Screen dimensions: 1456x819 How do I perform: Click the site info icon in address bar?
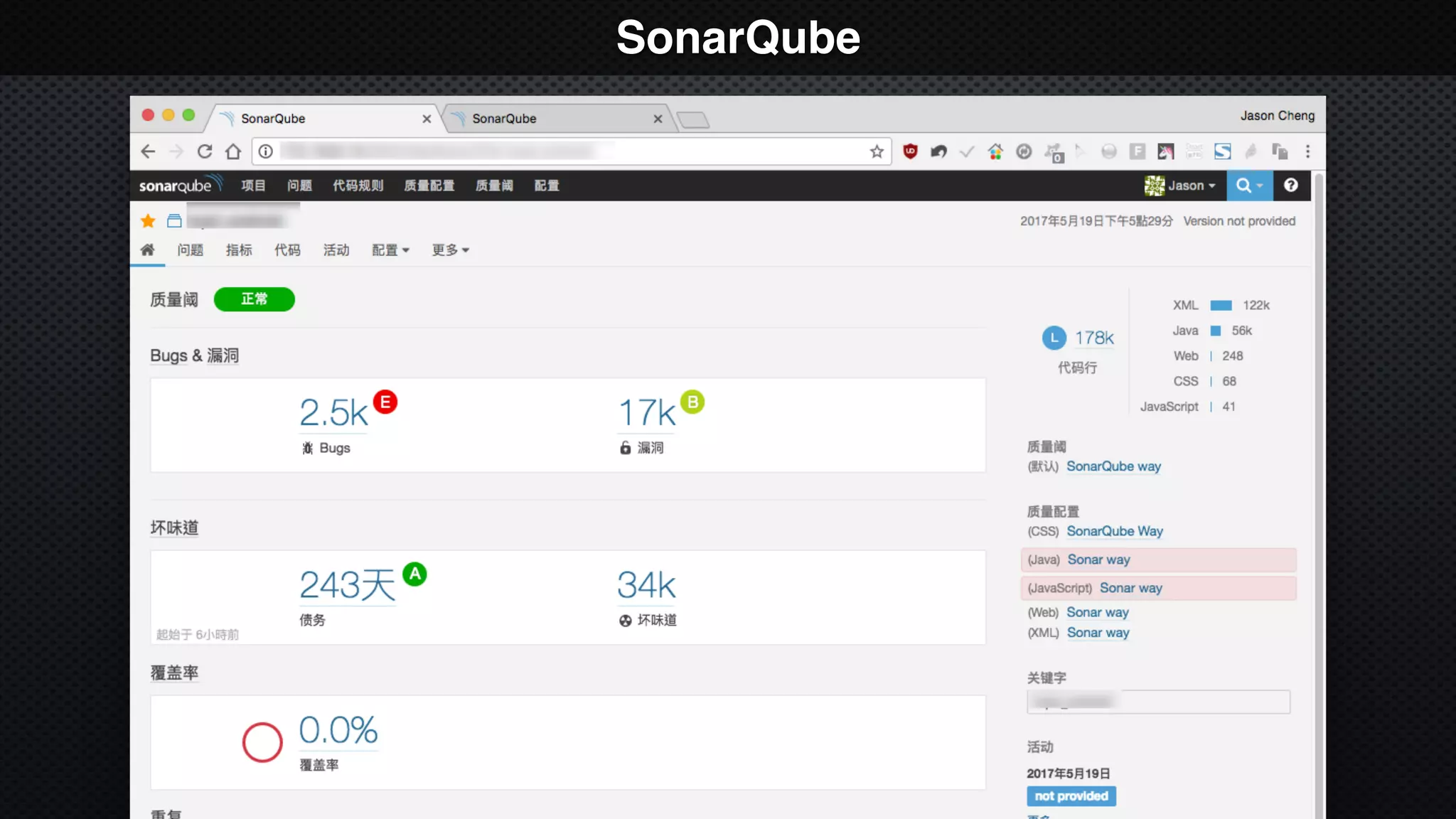(x=266, y=151)
